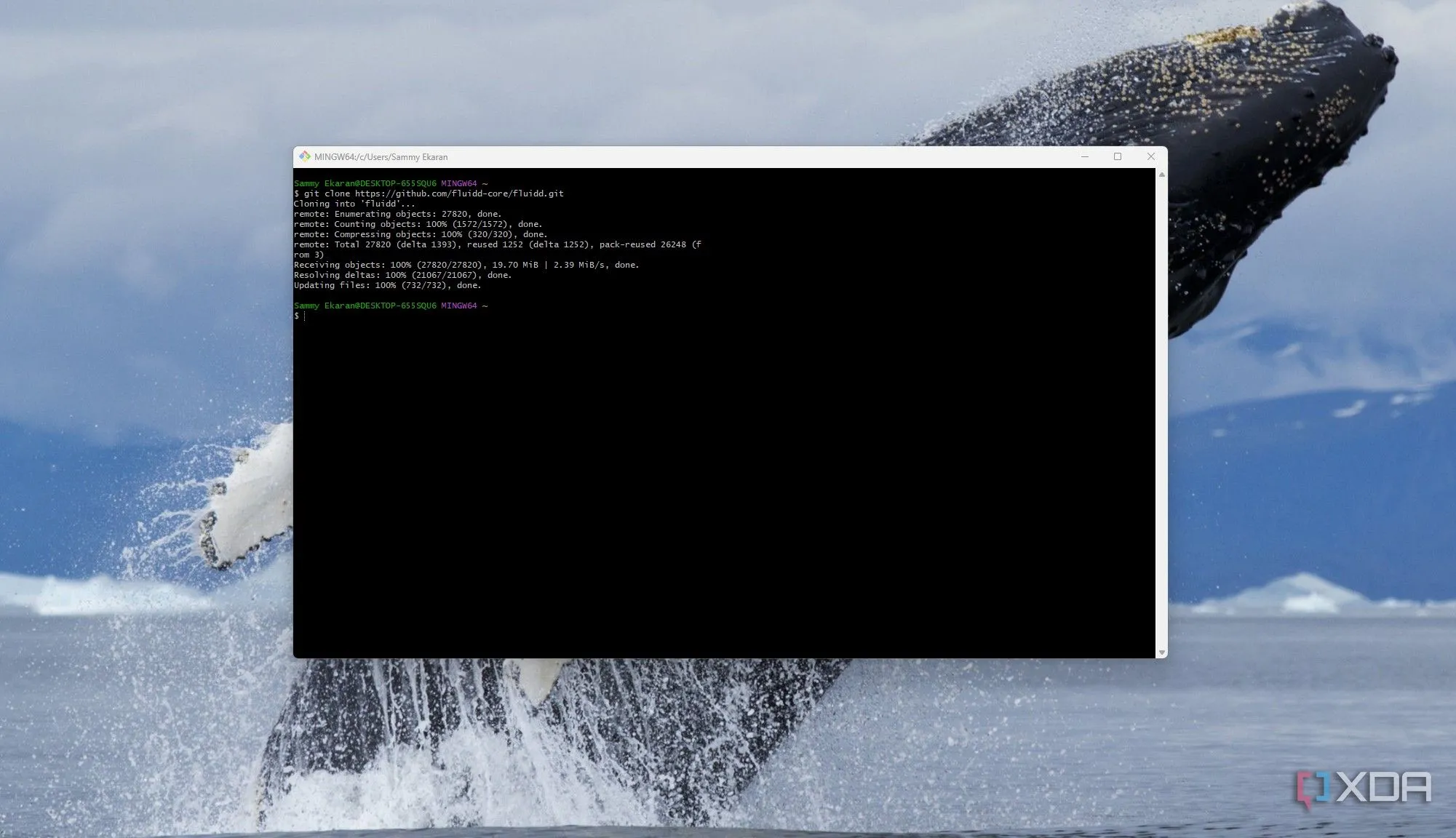Click the "remote: Compressing objects" line
Screen dimensions: 1456x838
click(420, 234)
